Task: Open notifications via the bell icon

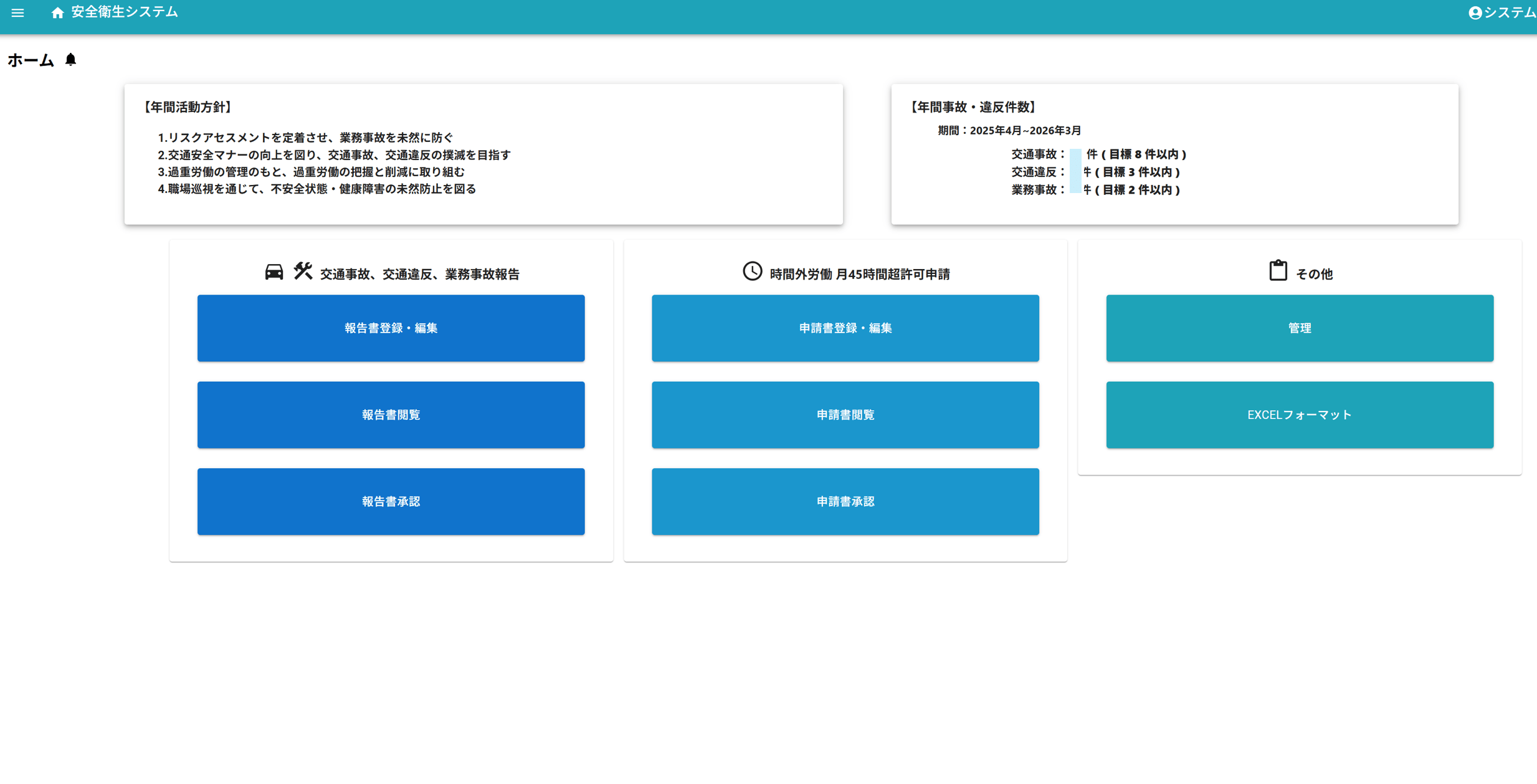Action: pyautogui.click(x=70, y=60)
